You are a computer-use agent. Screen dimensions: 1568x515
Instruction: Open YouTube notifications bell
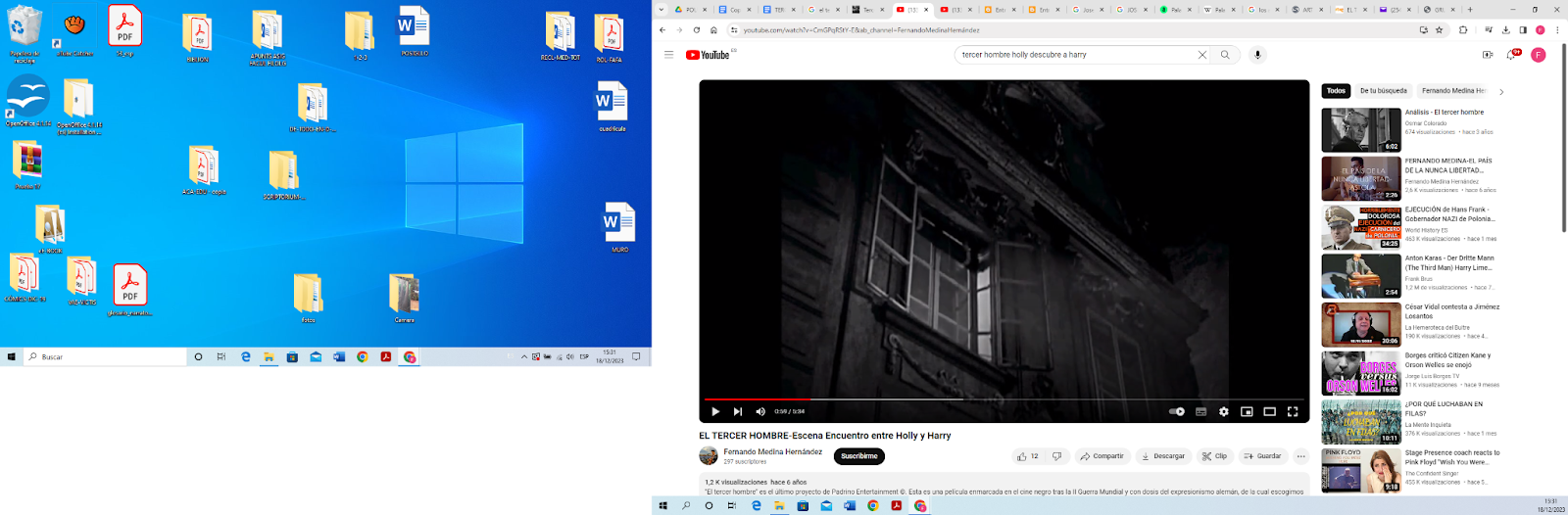1512,55
